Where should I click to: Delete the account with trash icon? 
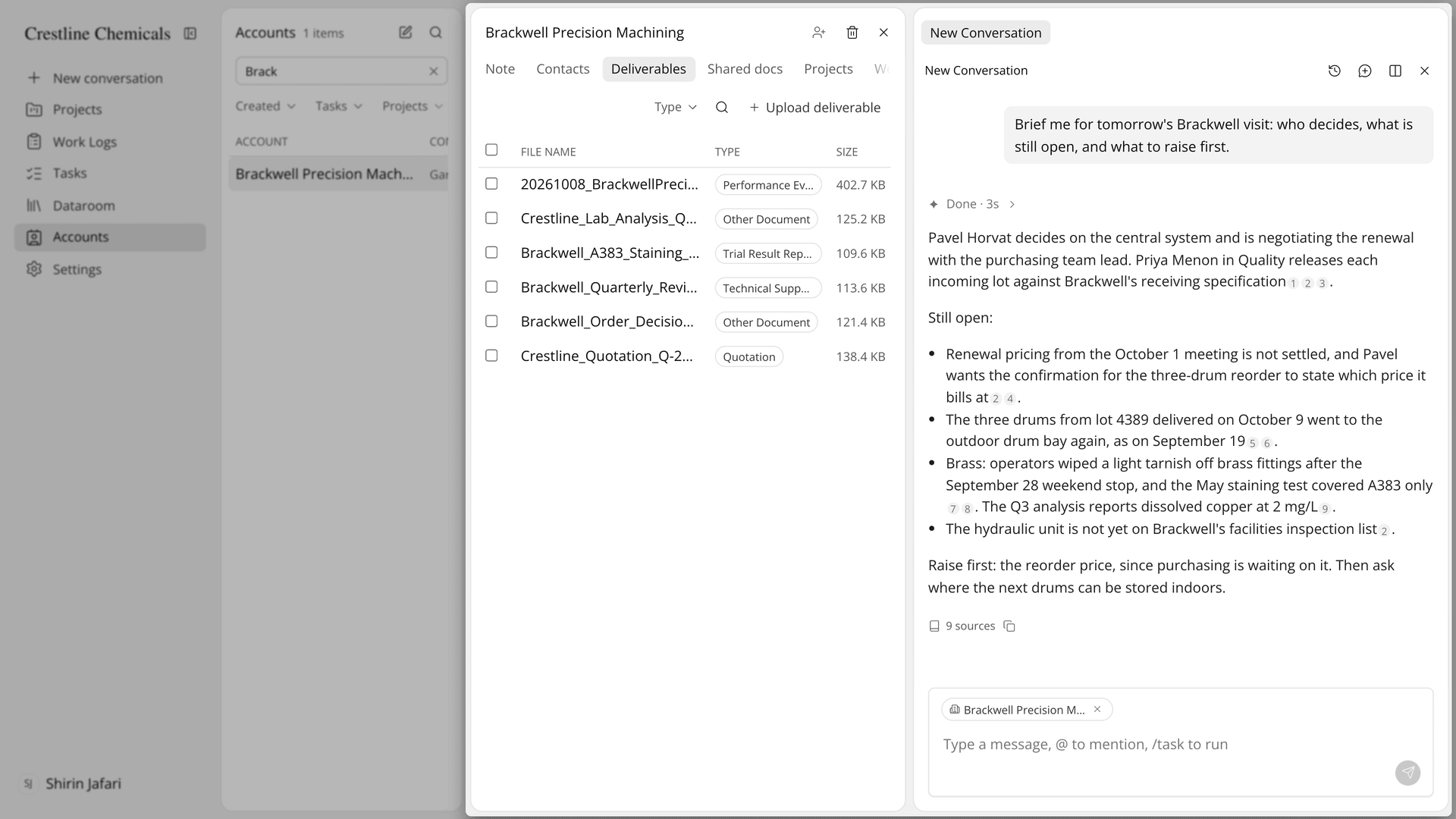(852, 32)
